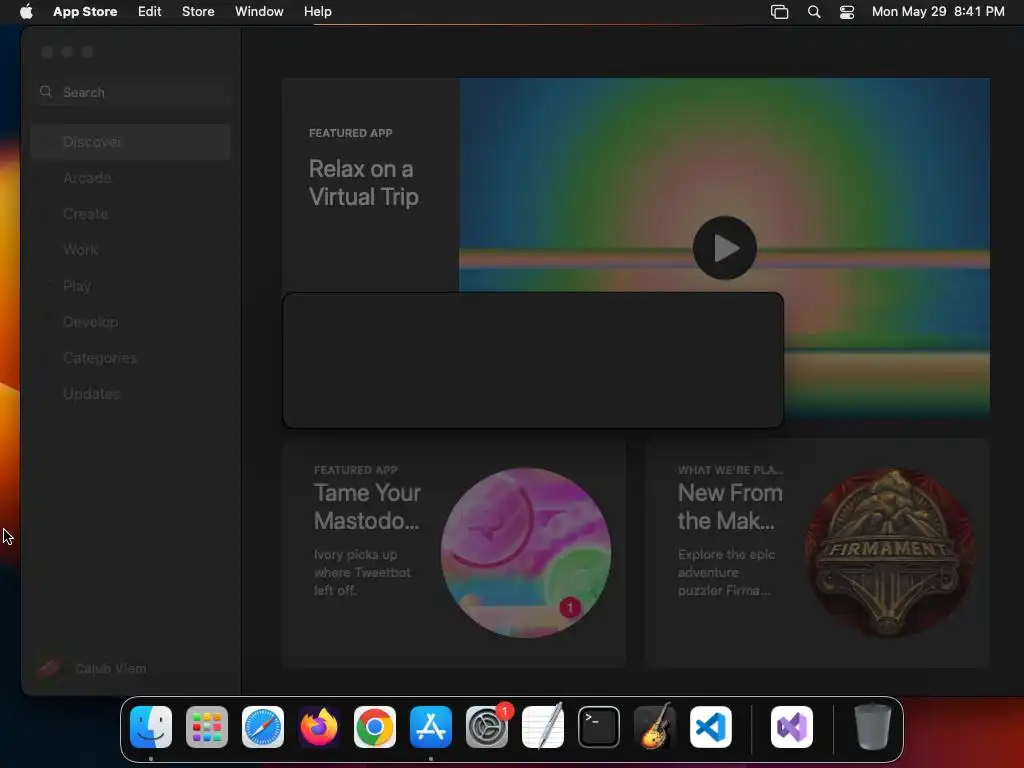This screenshot has width=1024, height=768.
Task: Read the Explore the epic adventure text
Action: click(726, 572)
